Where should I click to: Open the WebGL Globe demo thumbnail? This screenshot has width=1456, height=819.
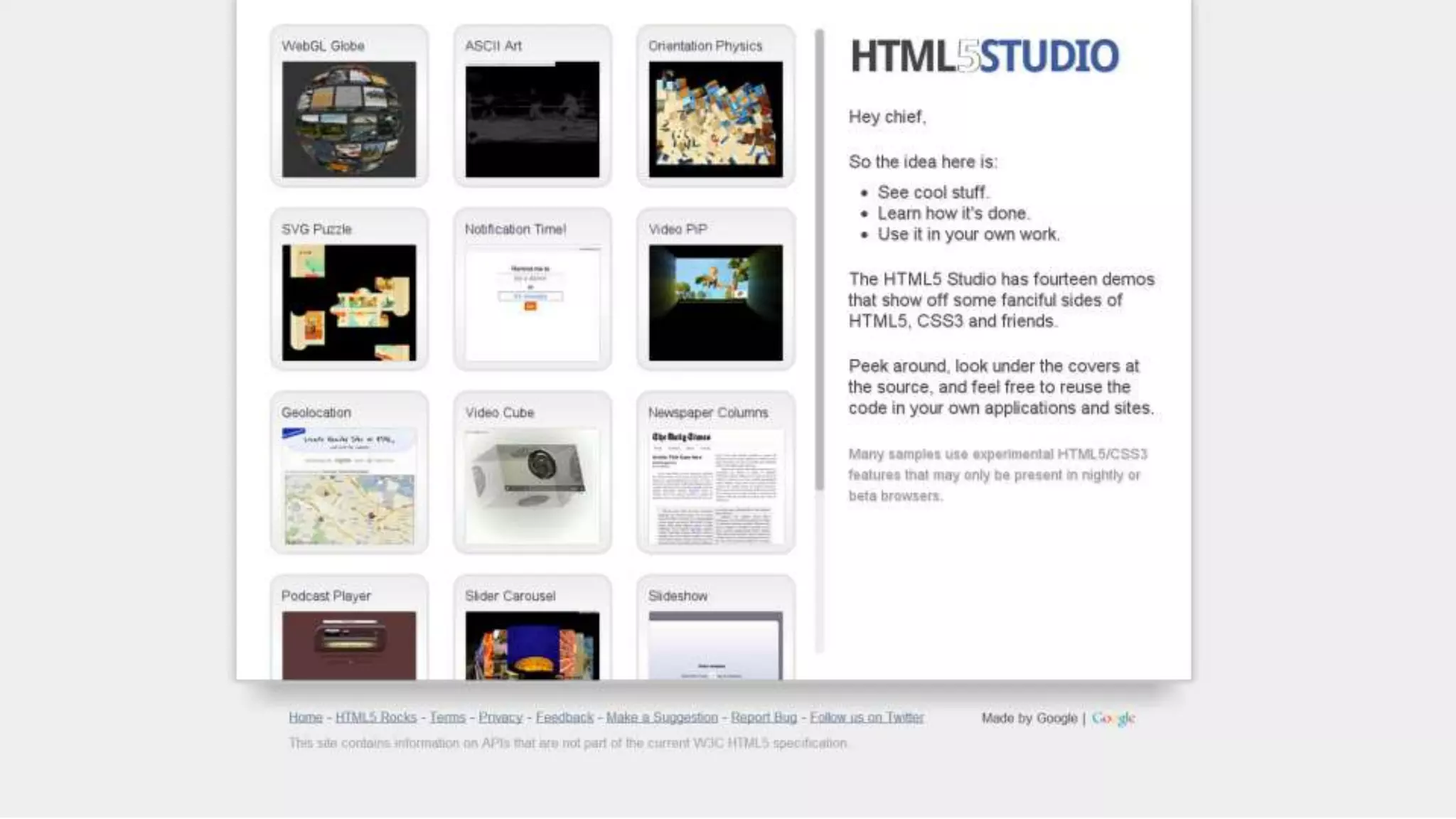(x=348, y=119)
